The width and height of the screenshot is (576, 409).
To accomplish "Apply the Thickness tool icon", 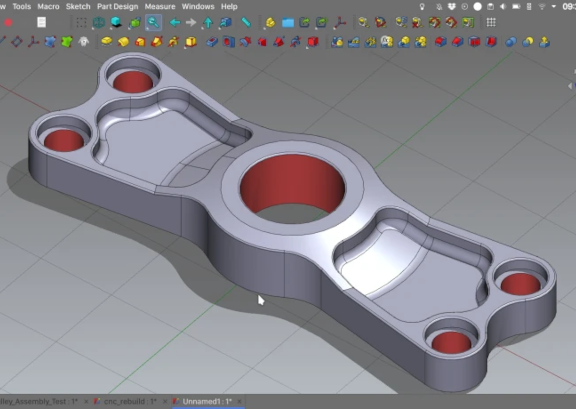I will 491,42.
